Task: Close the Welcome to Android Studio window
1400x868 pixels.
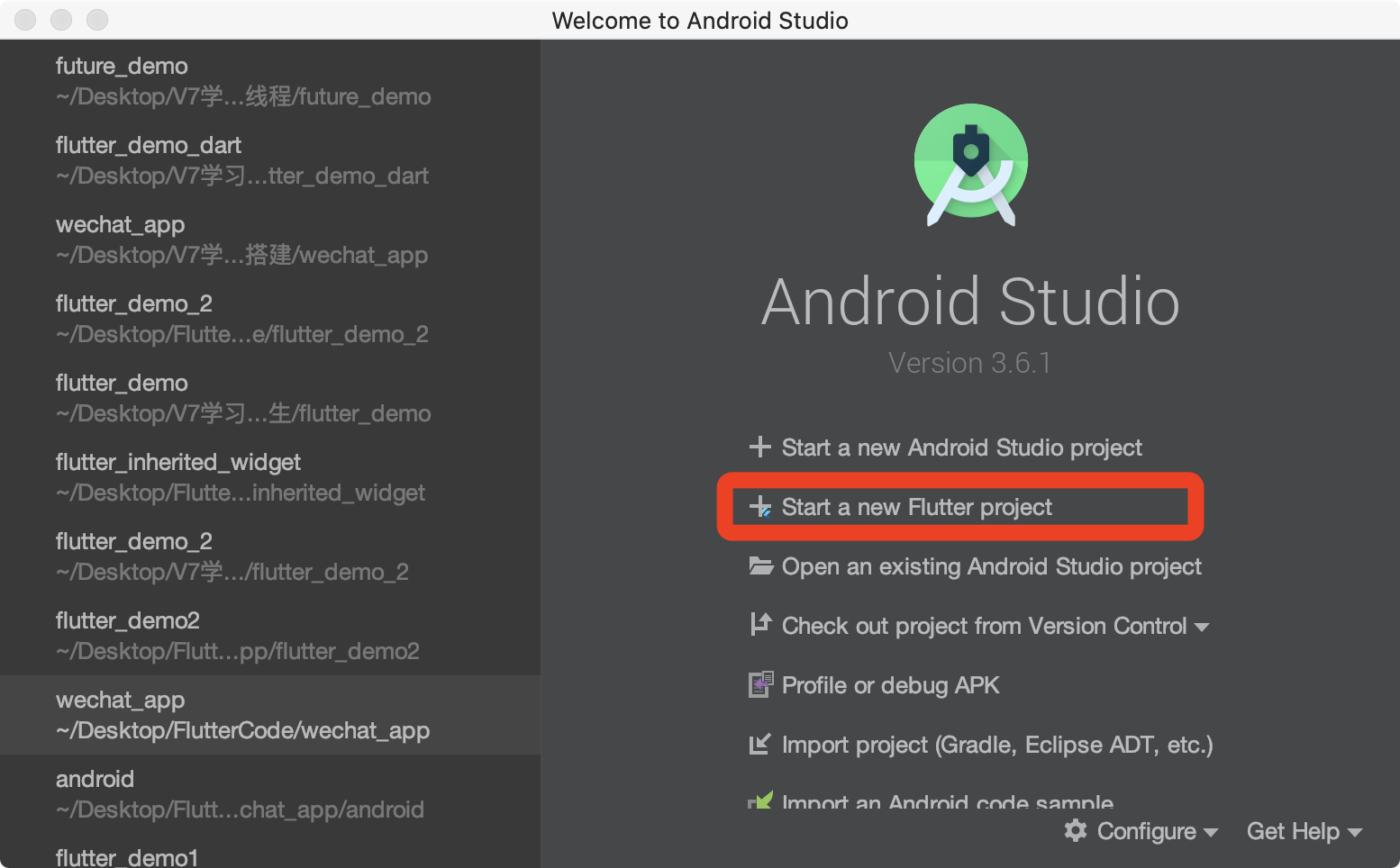Action: tap(25, 20)
